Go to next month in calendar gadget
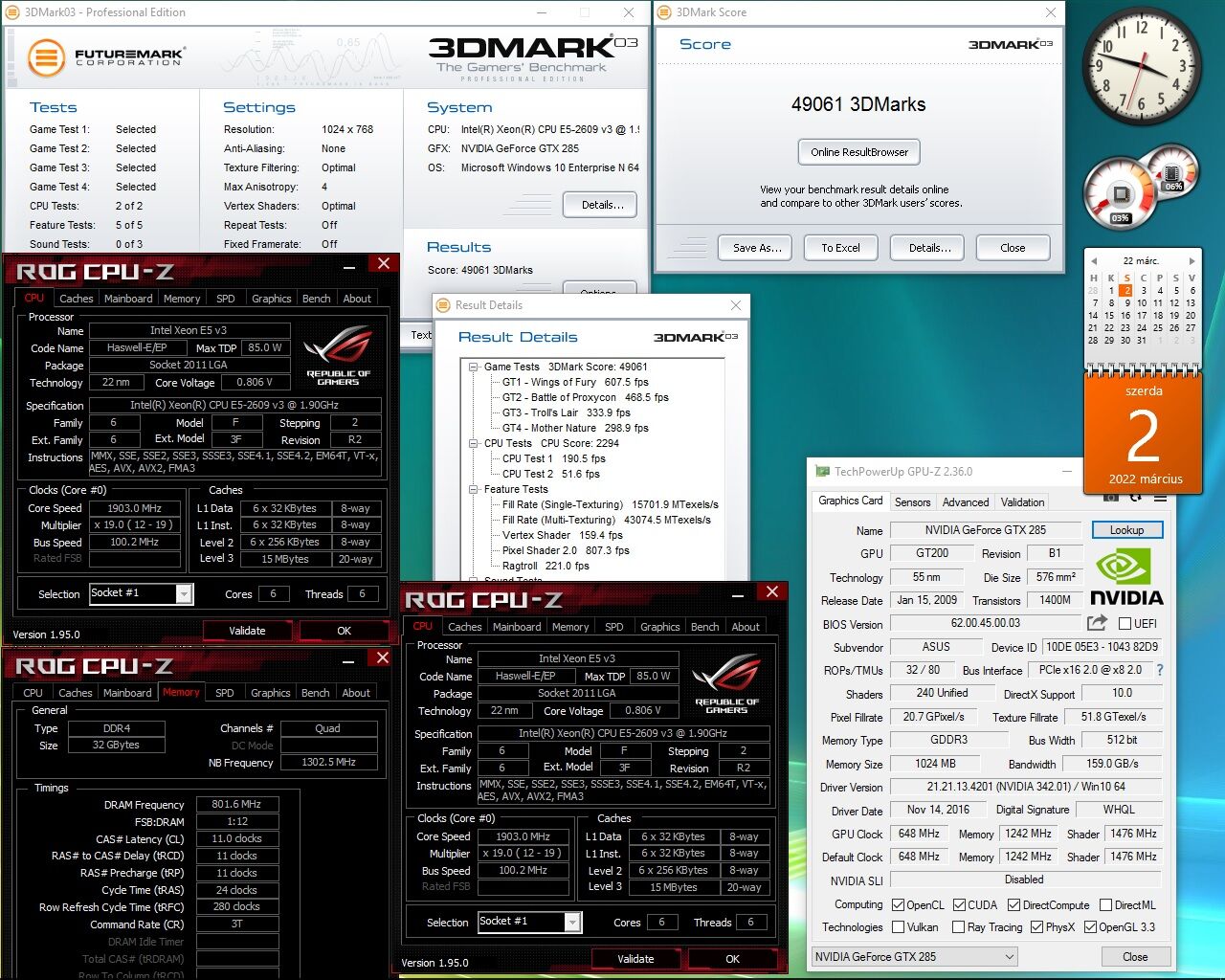 tap(1192, 260)
